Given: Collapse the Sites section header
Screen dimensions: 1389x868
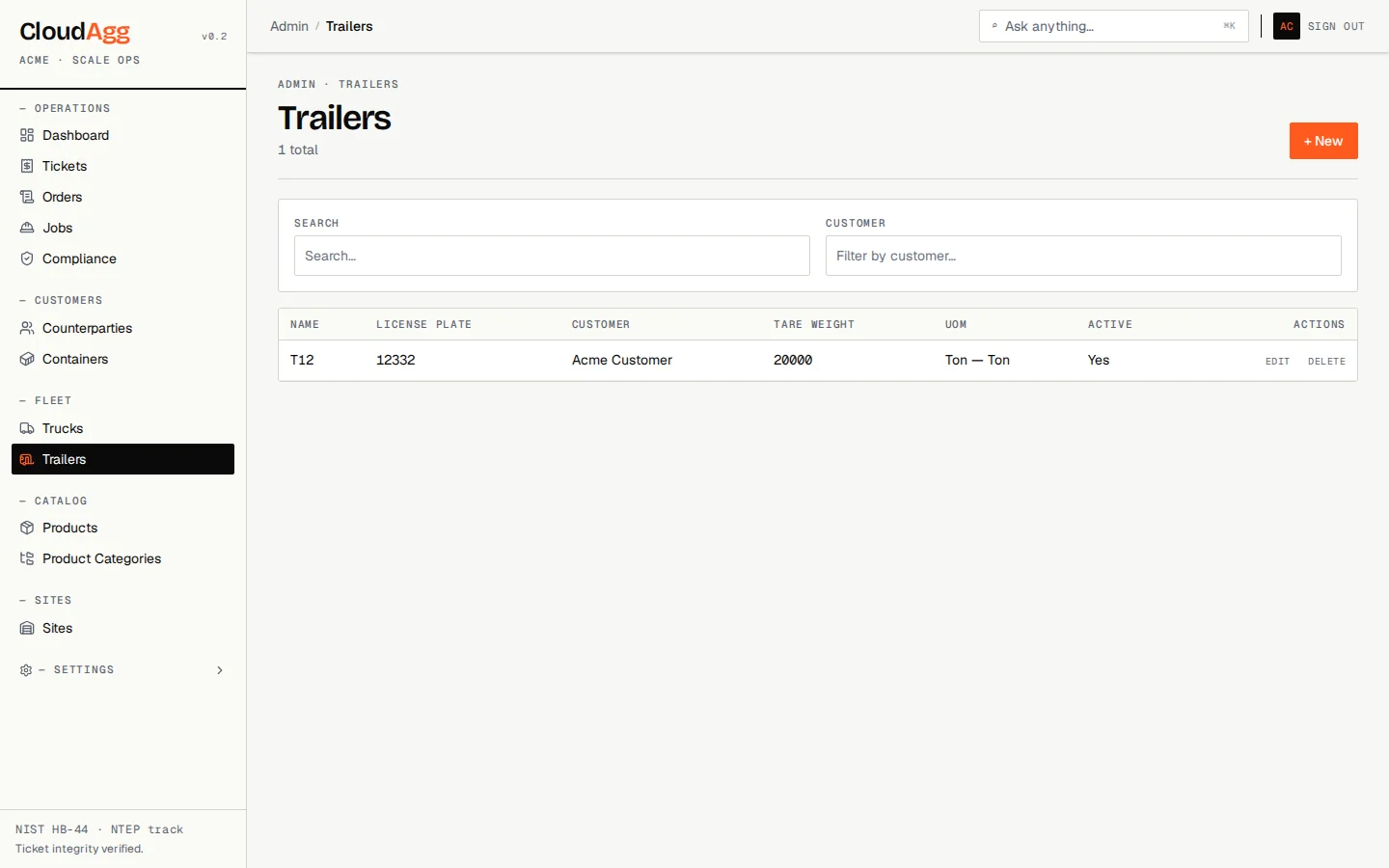Looking at the screenshot, I should point(45,600).
